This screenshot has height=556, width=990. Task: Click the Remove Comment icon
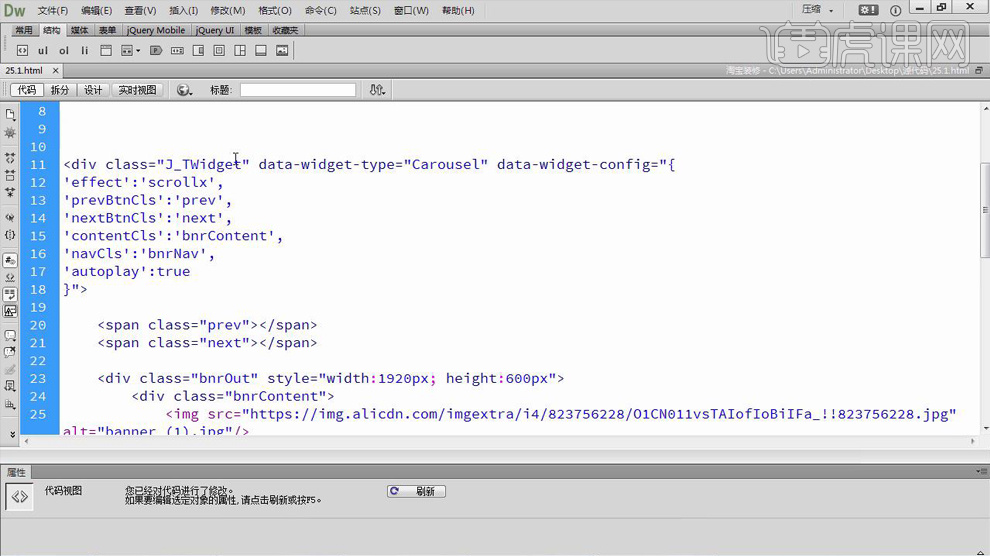click(10, 352)
